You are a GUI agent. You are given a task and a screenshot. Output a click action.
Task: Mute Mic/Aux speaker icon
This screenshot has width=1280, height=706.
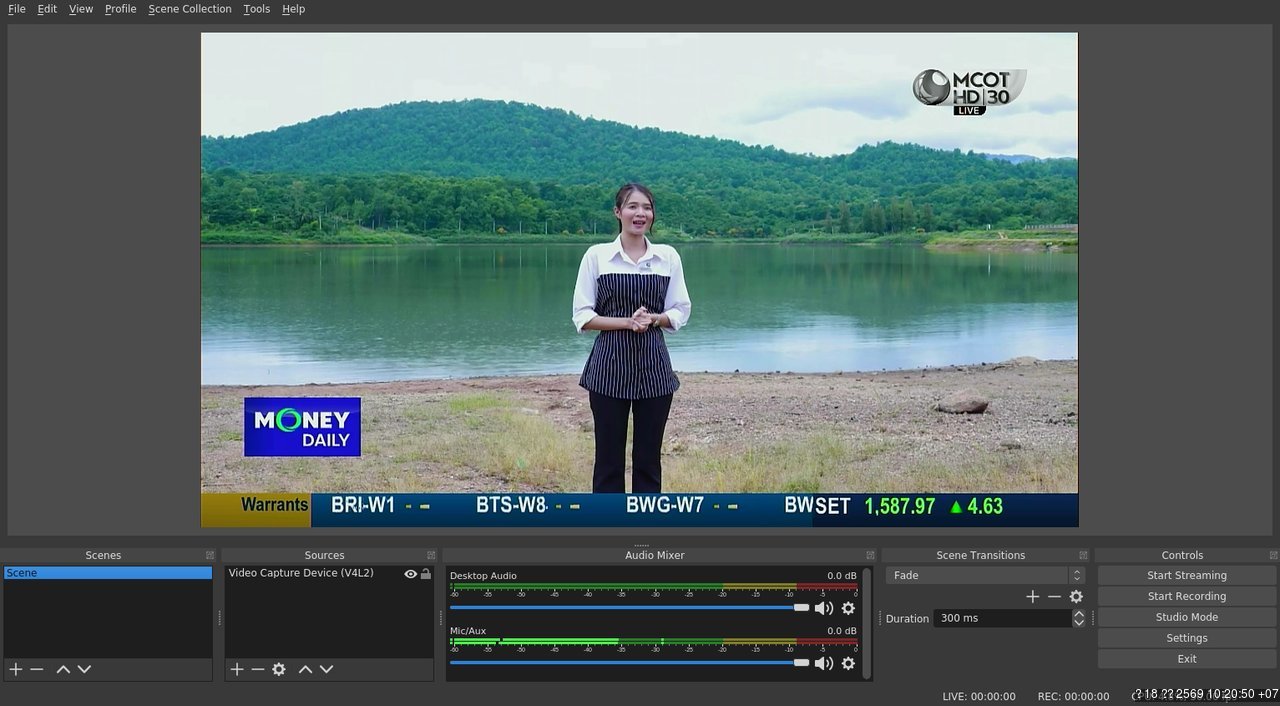pyautogui.click(x=824, y=663)
